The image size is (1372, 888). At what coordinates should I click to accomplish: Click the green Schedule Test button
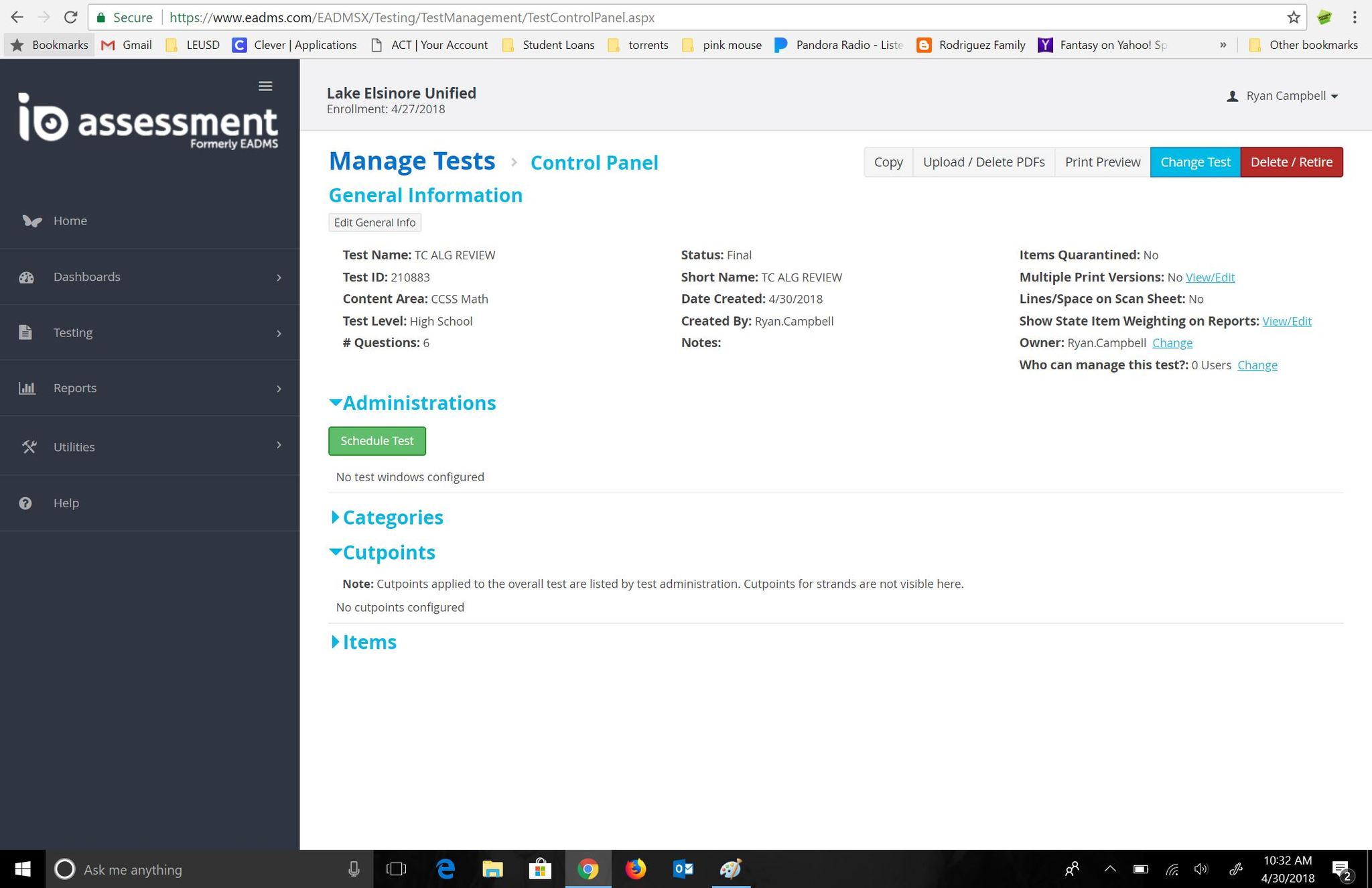tap(376, 441)
